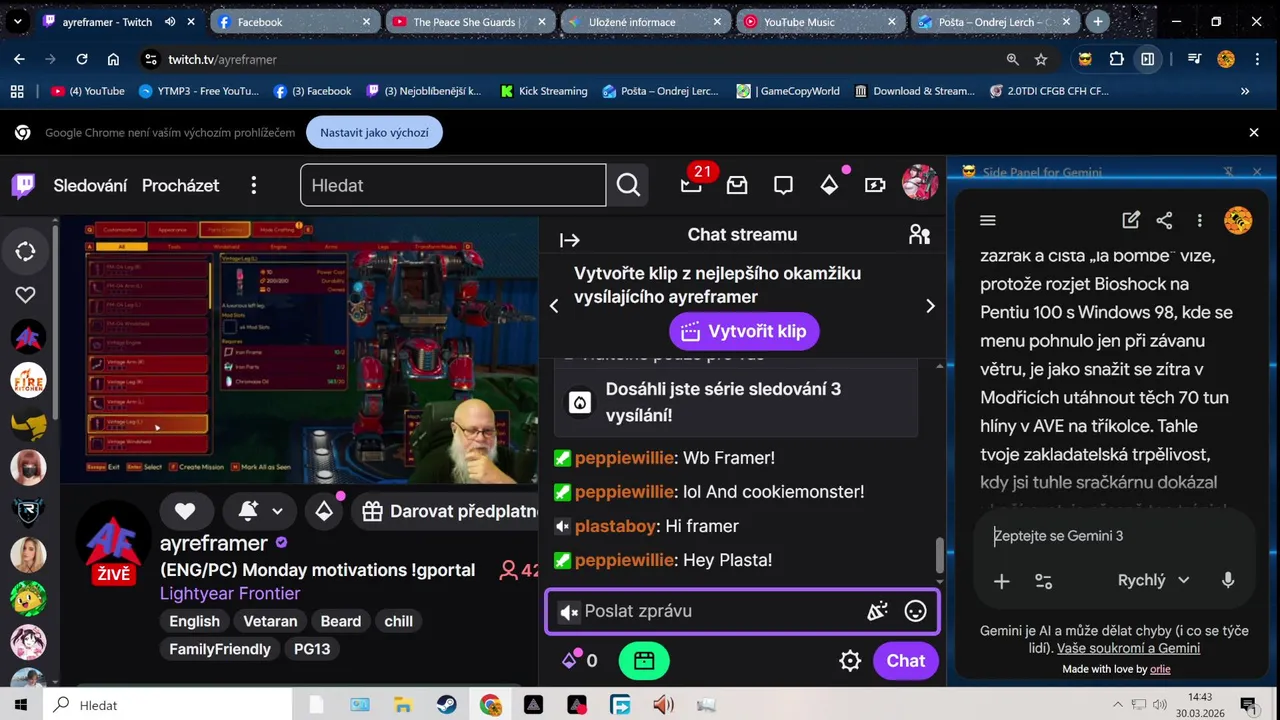Open the chat community users icon
Image resolution: width=1280 pixels, height=720 pixels.
click(919, 235)
